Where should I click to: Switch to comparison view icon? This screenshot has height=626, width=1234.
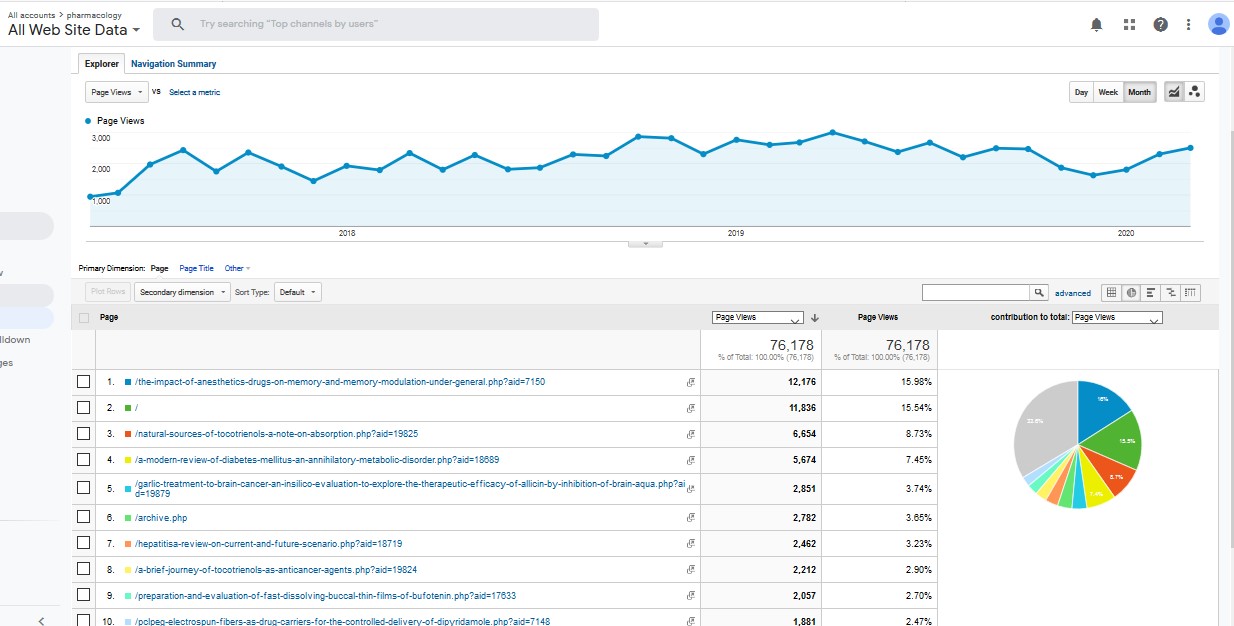1171,293
